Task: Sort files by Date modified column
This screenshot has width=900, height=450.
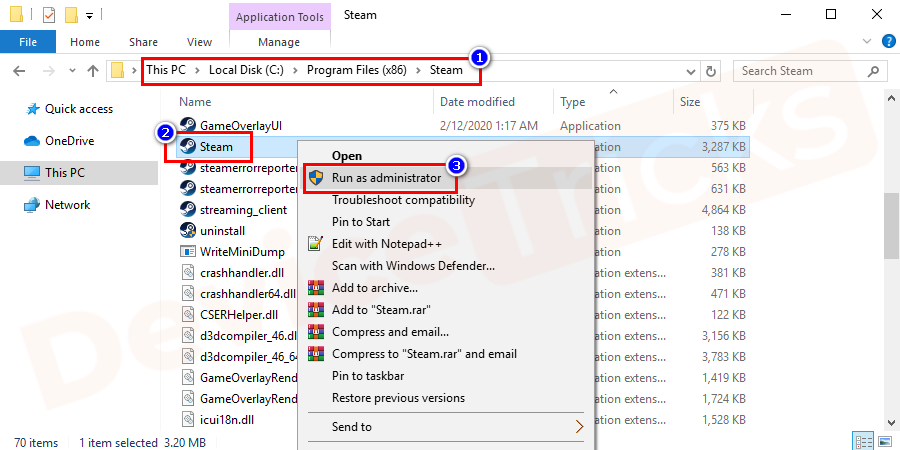Action: [476, 102]
